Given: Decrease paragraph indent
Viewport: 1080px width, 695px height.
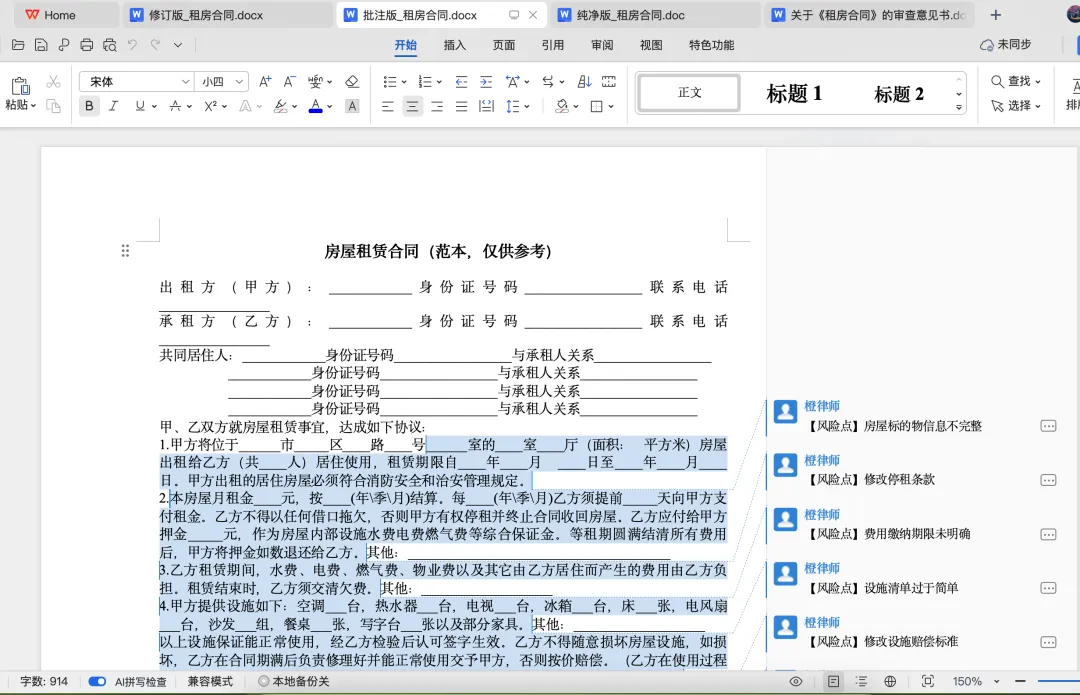Looking at the screenshot, I should (x=461, y=81).
